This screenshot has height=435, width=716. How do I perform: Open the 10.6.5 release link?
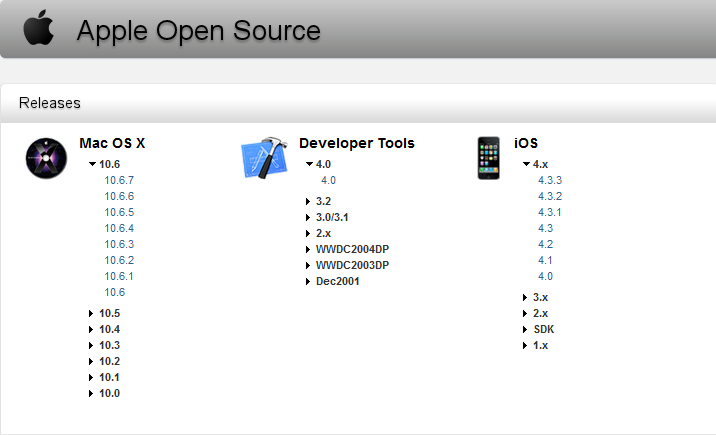(119, 212)
